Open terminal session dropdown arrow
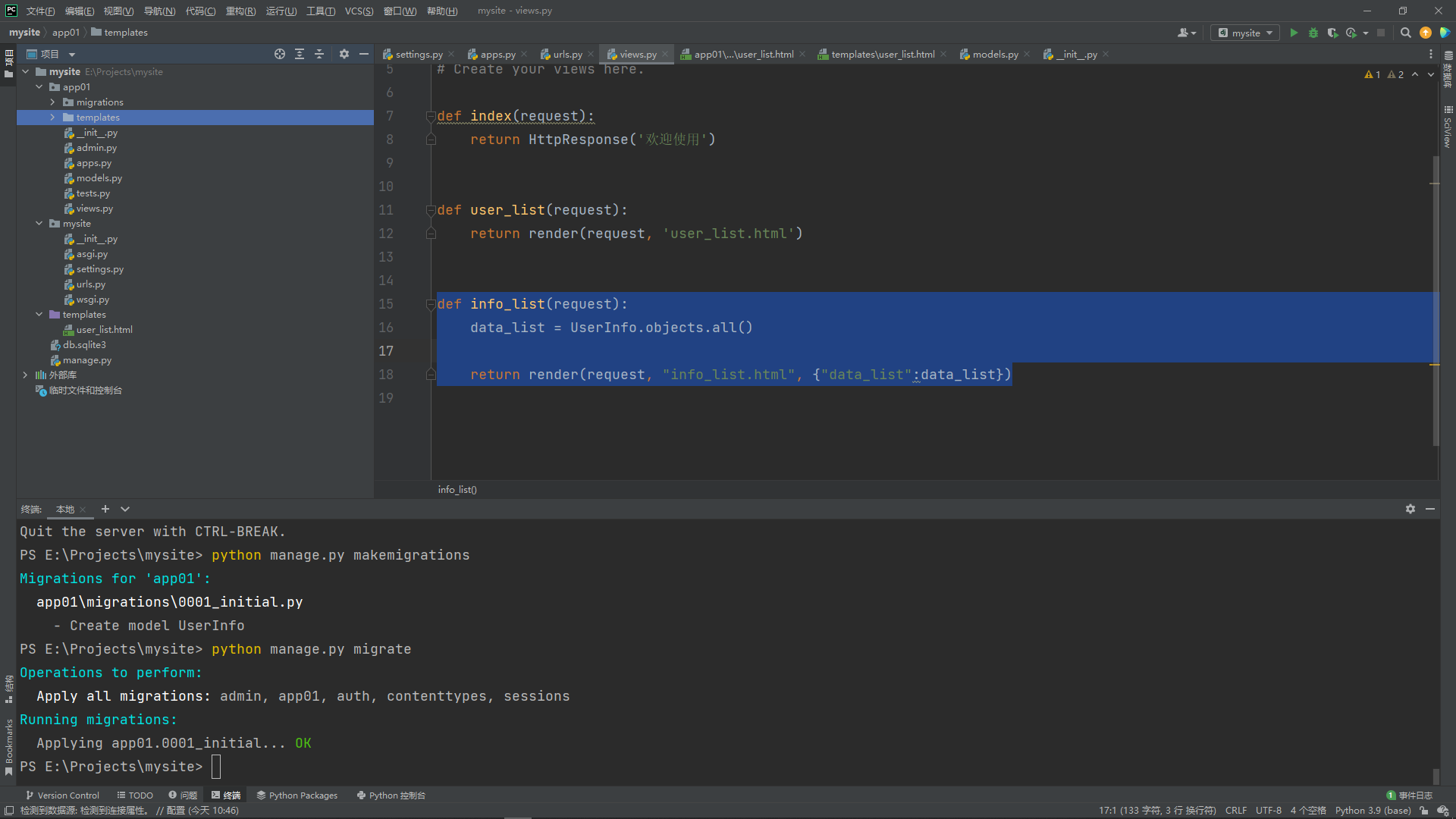 [x=125, y=509]
